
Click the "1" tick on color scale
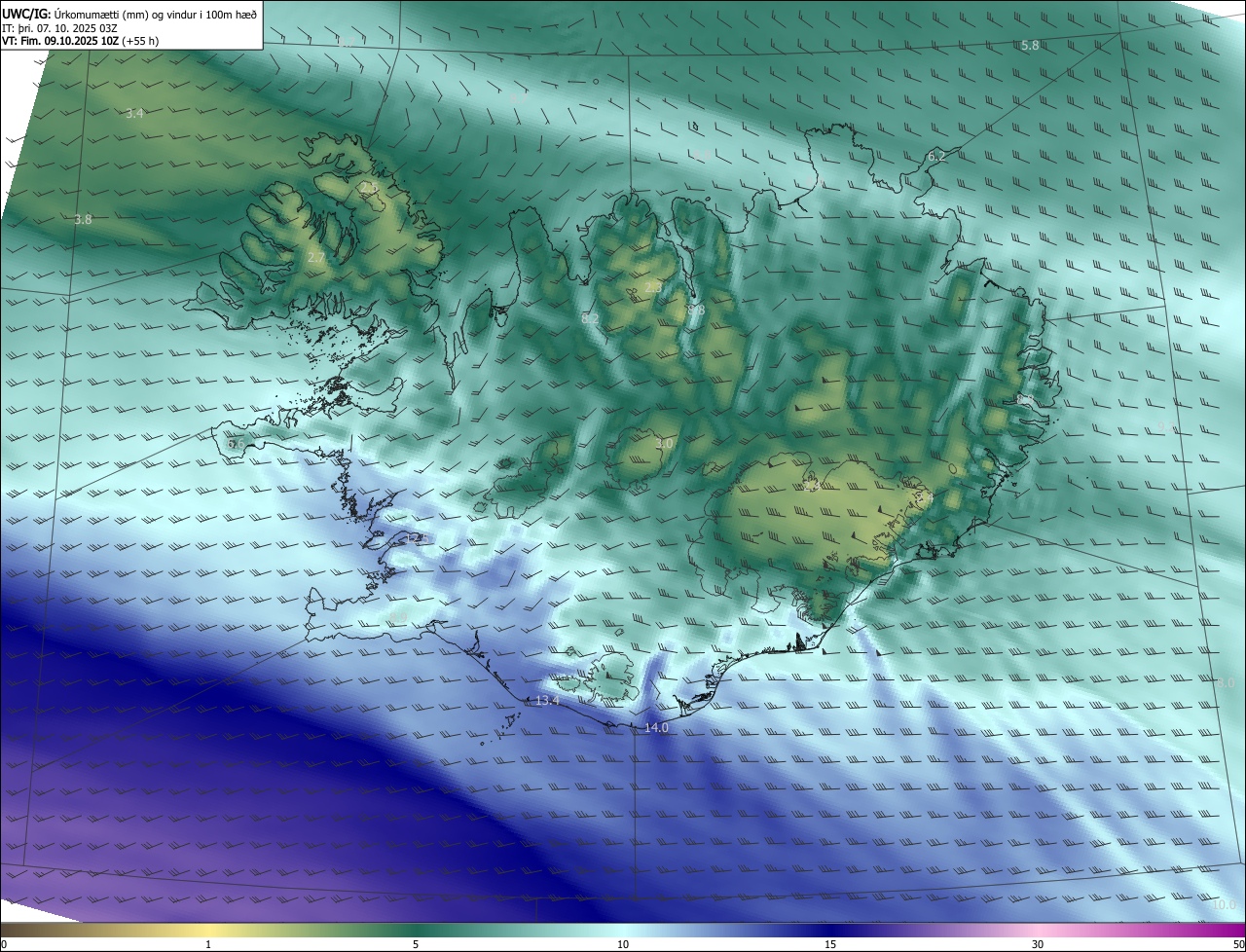point(208,944)
